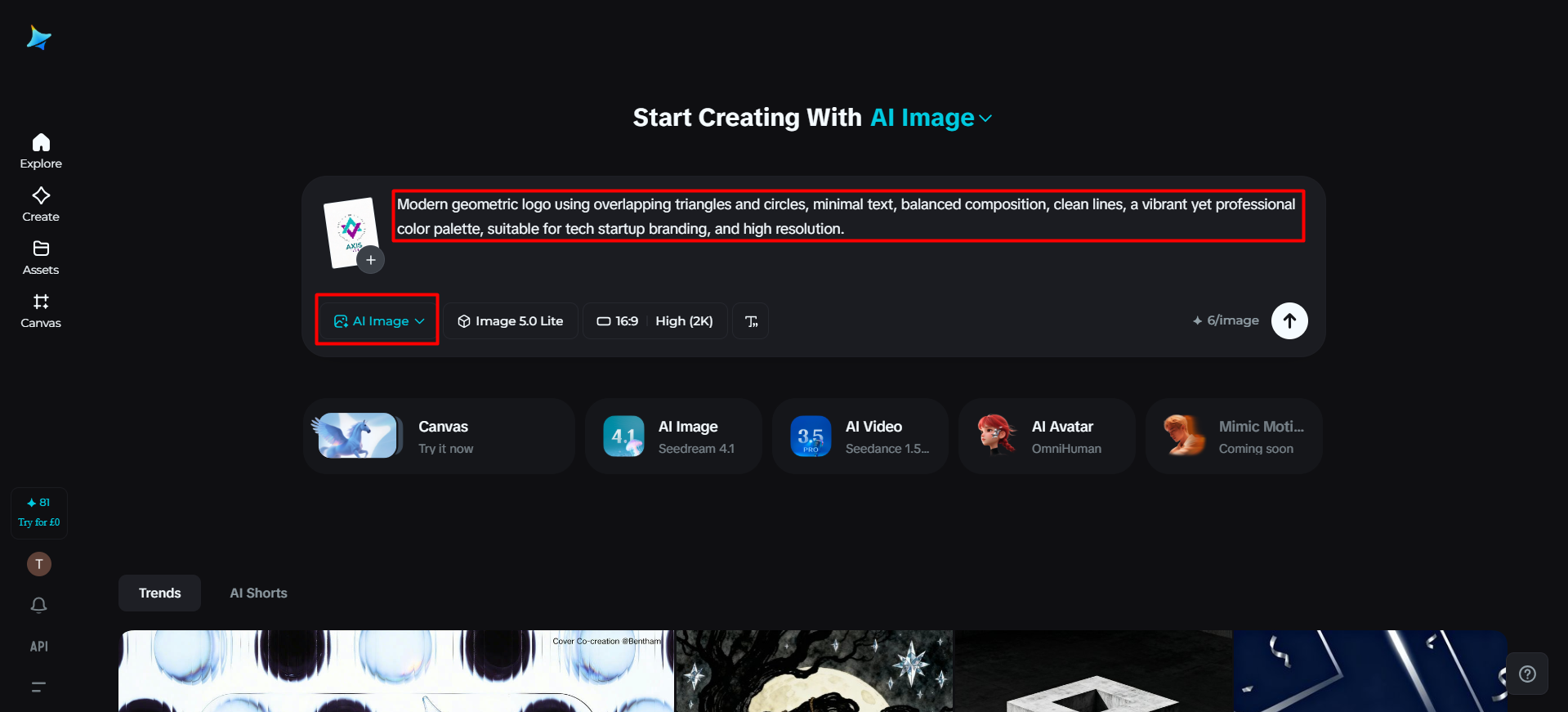
Task: Submit the prompt with the arrow button
Action: (1289, 320)
